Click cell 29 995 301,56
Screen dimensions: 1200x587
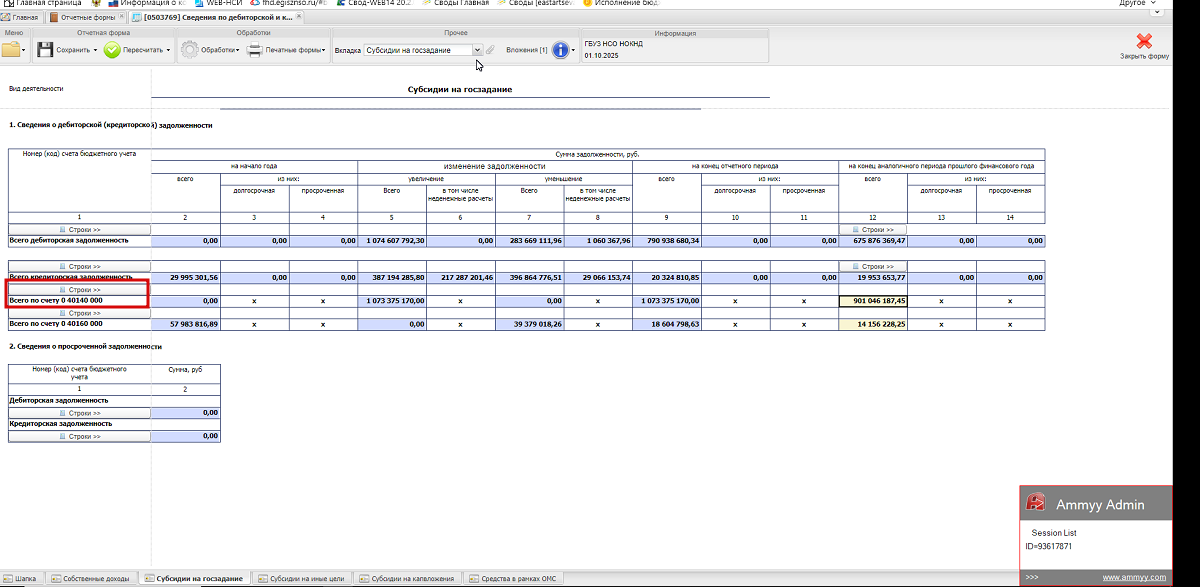point(186,277)
